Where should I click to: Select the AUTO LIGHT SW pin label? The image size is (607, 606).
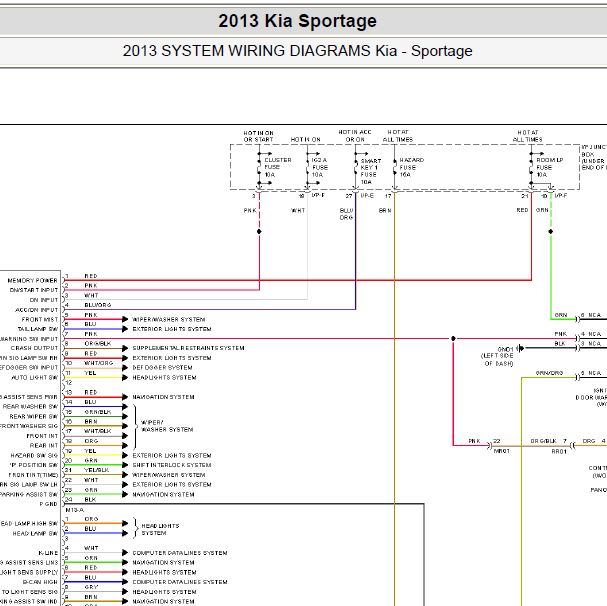[34, 378]
